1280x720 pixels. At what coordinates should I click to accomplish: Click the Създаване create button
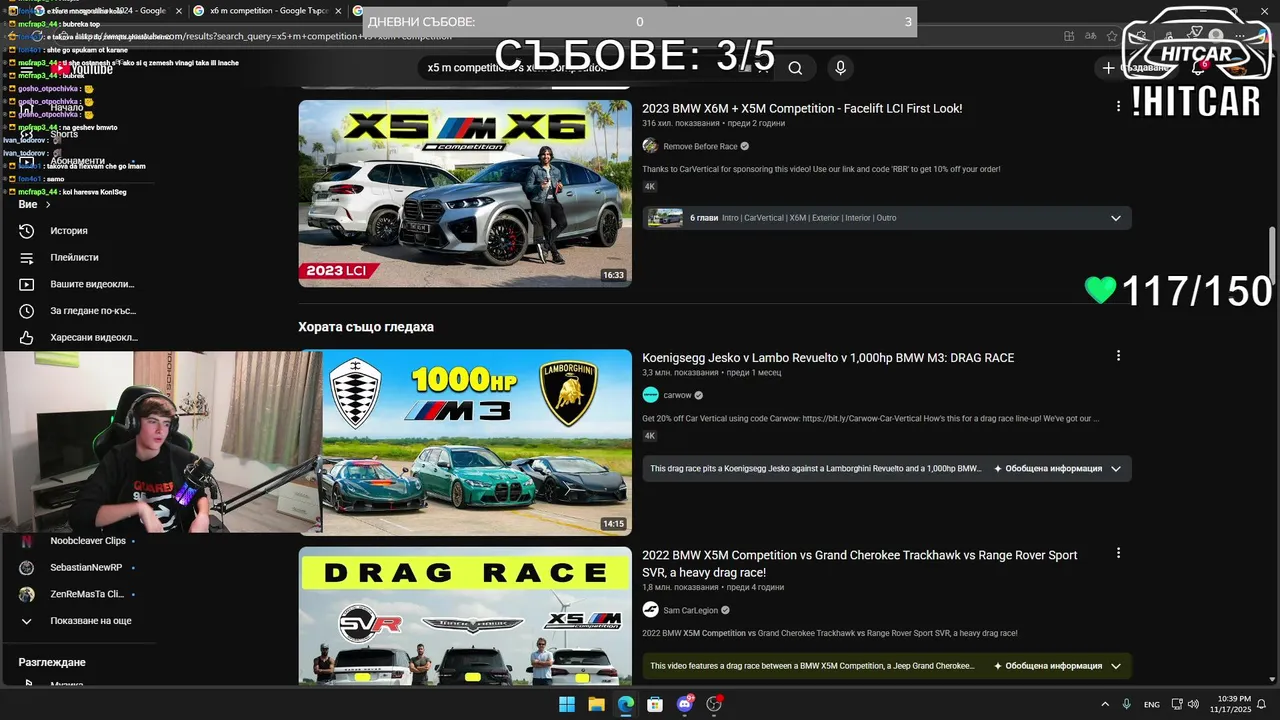[1135, 68]
